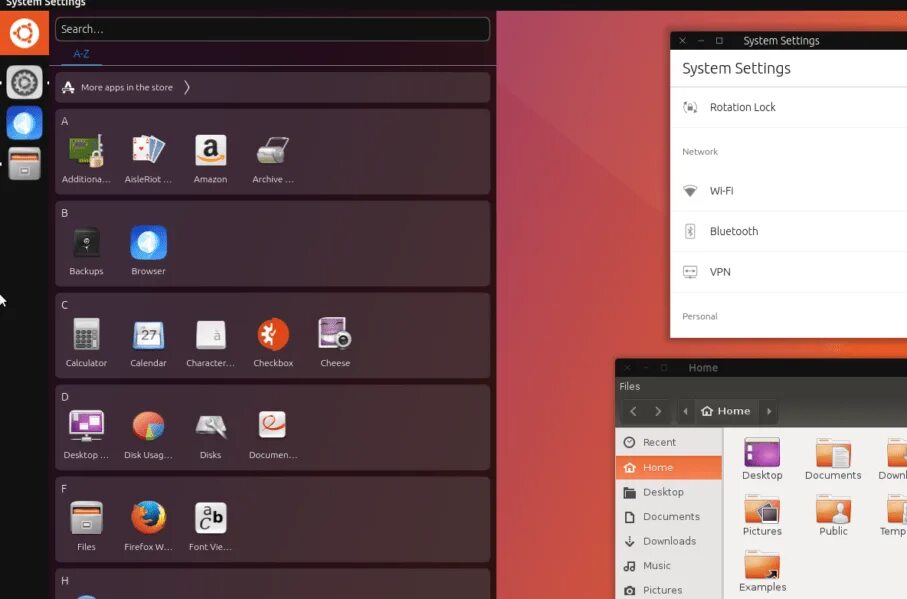Select Home in Files sidebar
The width and height of the screenshot is (907, 599).
(669, 467)
